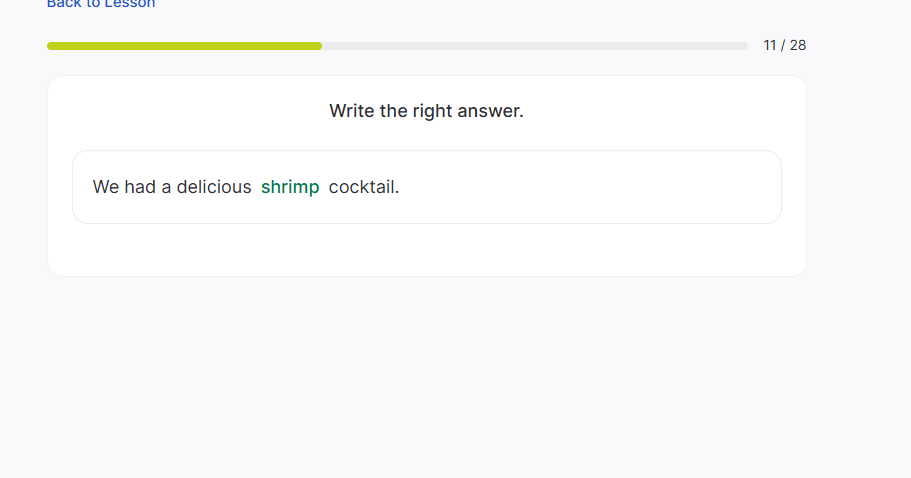Select the green answer word "shrimp"
Image resolution: width=911 pixels, height=478 pixels.
click(x=290, y=187)
